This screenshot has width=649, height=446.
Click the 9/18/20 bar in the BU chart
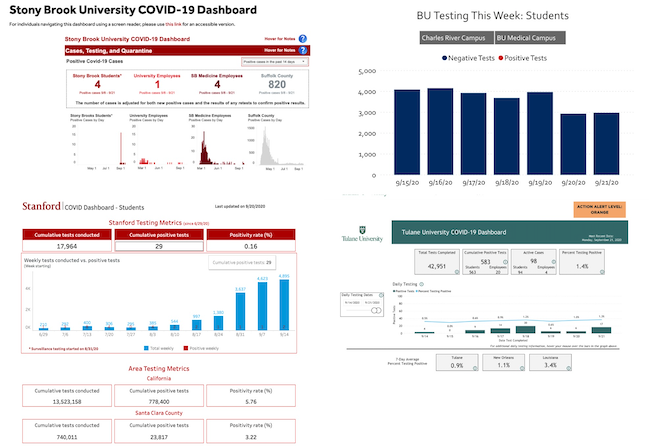pos(507,136)
